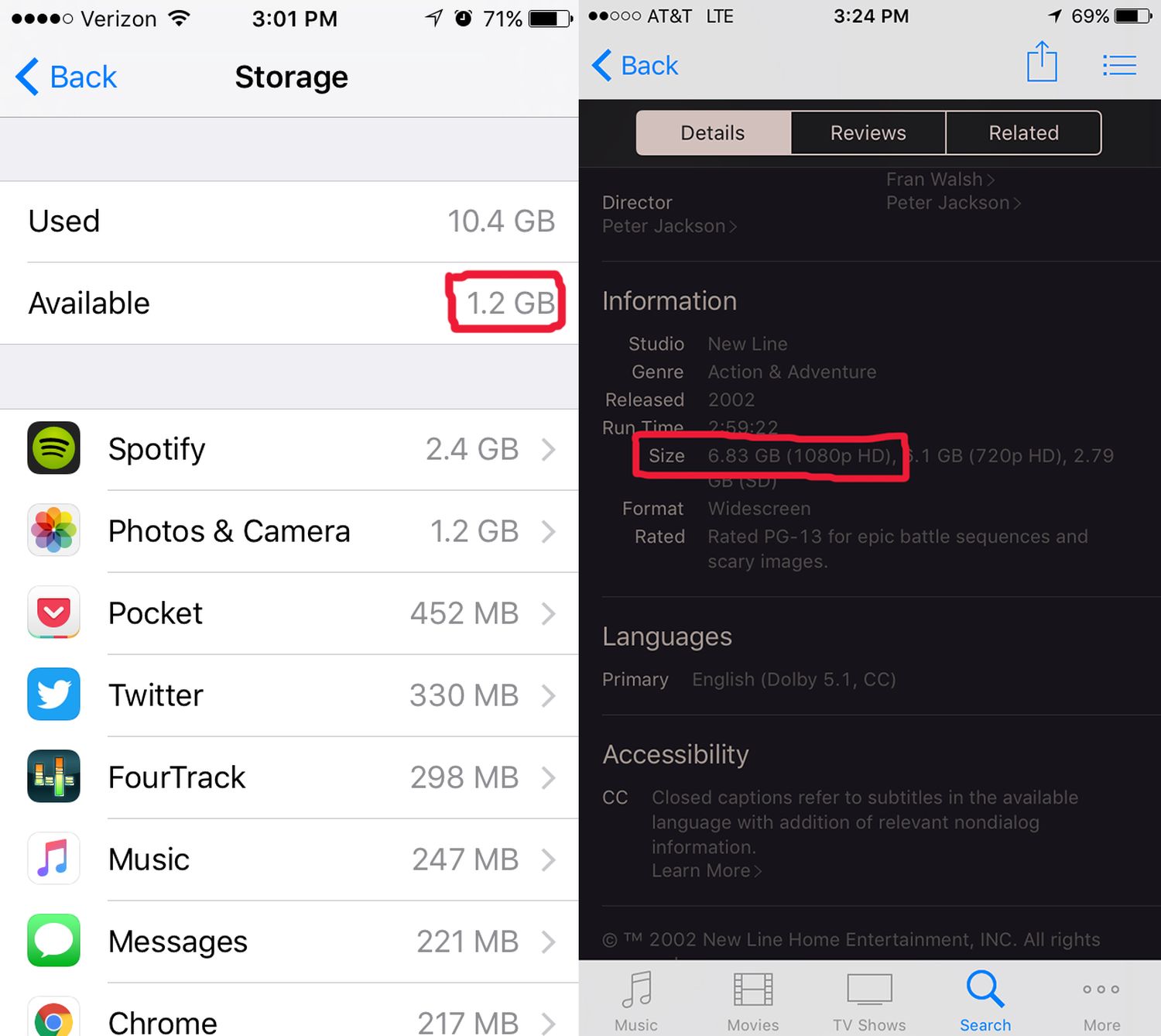This screenshot has width=1161, height=1036.
Task: Switch to the Related tab
Action: point(1023,132)
